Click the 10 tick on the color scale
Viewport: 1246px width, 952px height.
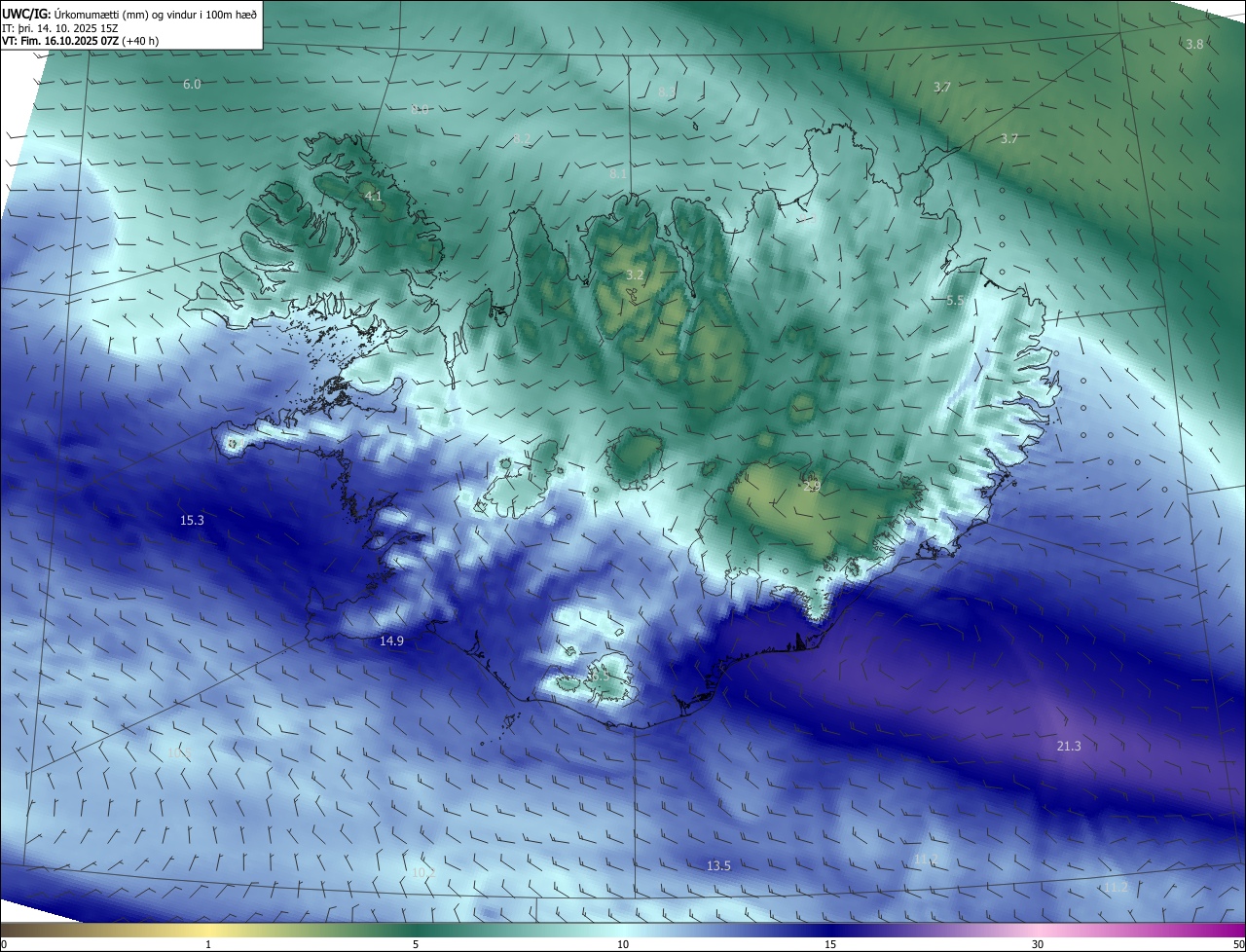pyautogui.click(x=623, y=944)
